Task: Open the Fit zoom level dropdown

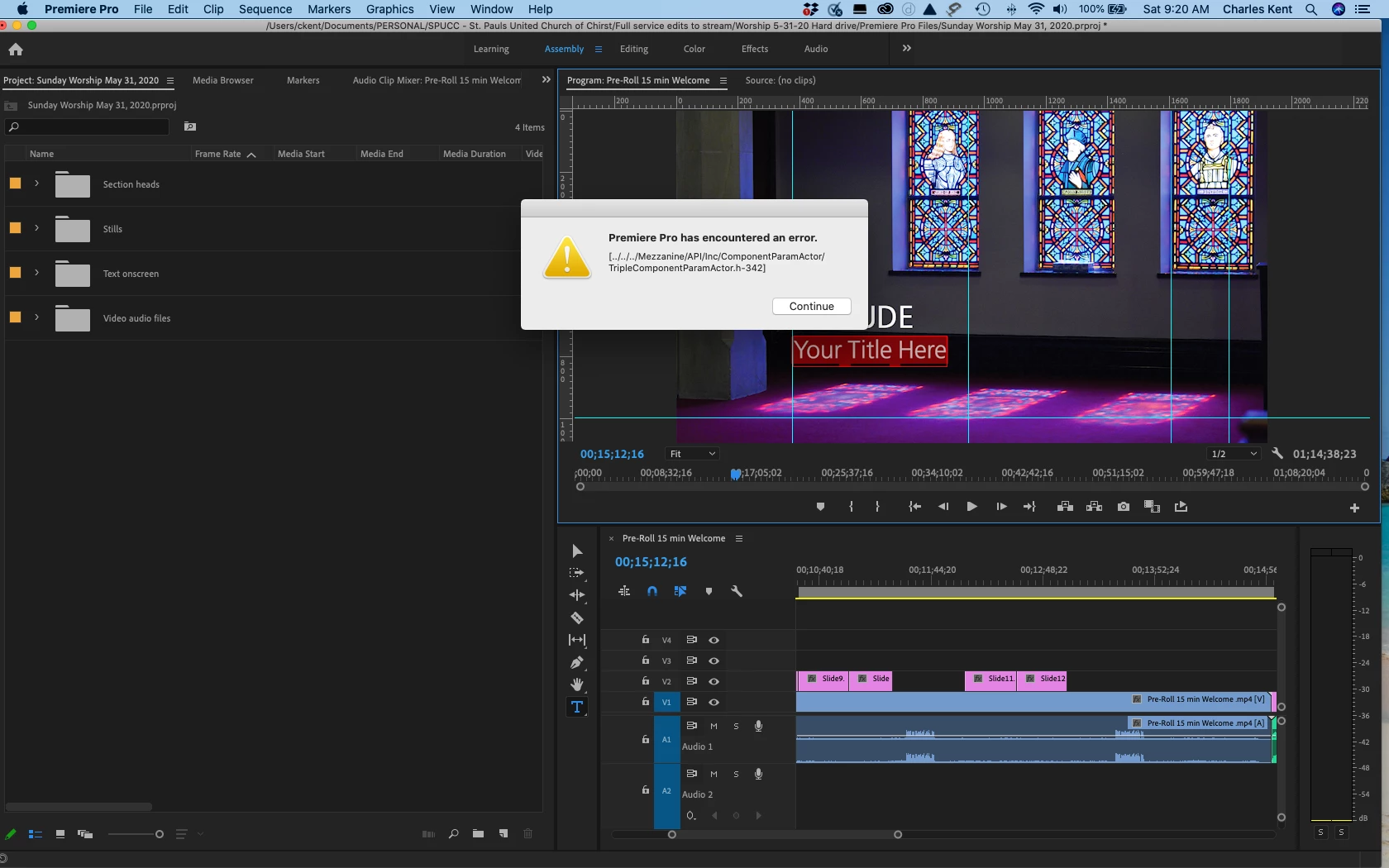Action: pyautogui.click(x=692, y=454)
